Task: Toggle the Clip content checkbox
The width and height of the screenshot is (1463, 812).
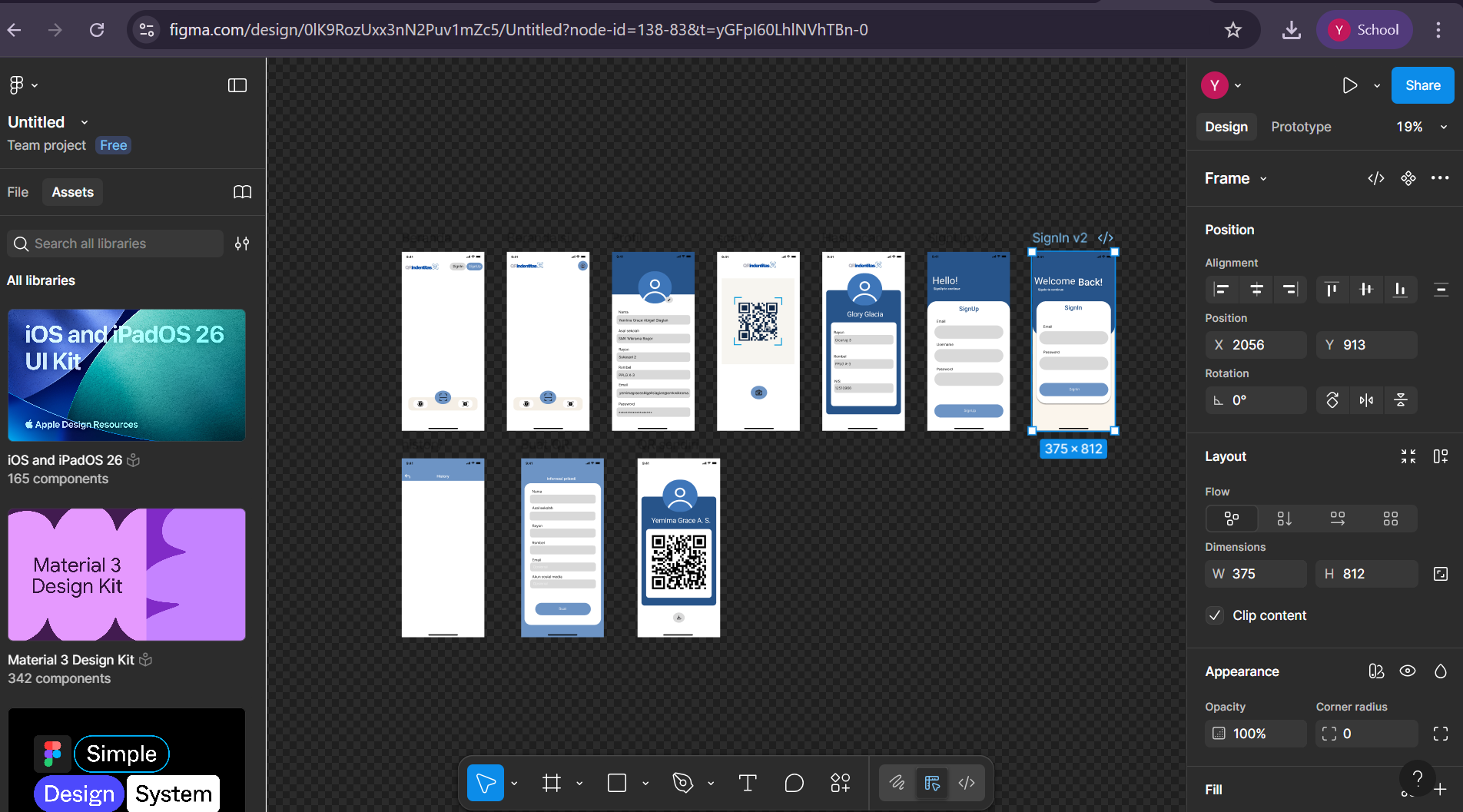Action: click(x=1215, y=615)
